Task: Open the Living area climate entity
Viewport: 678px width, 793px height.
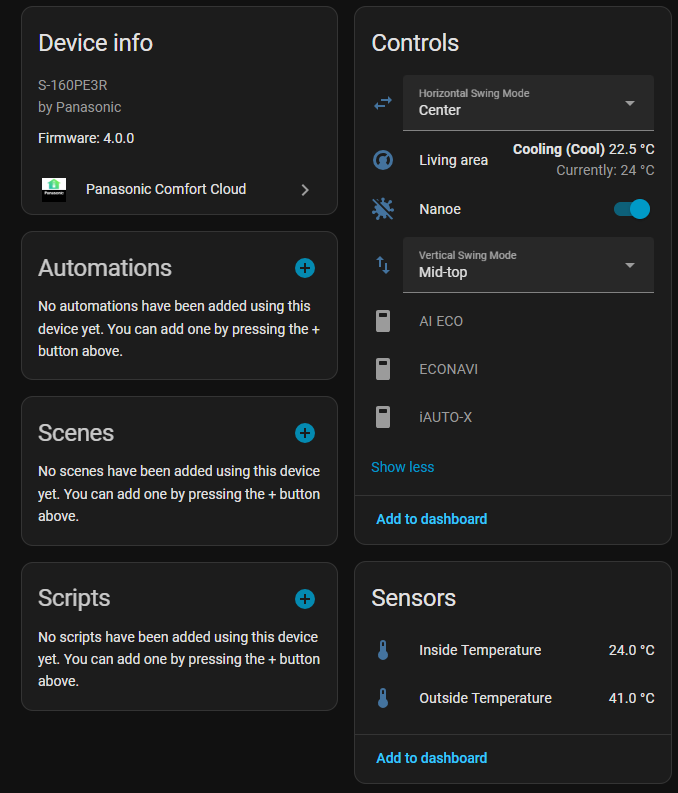Action: click(454, 160)
